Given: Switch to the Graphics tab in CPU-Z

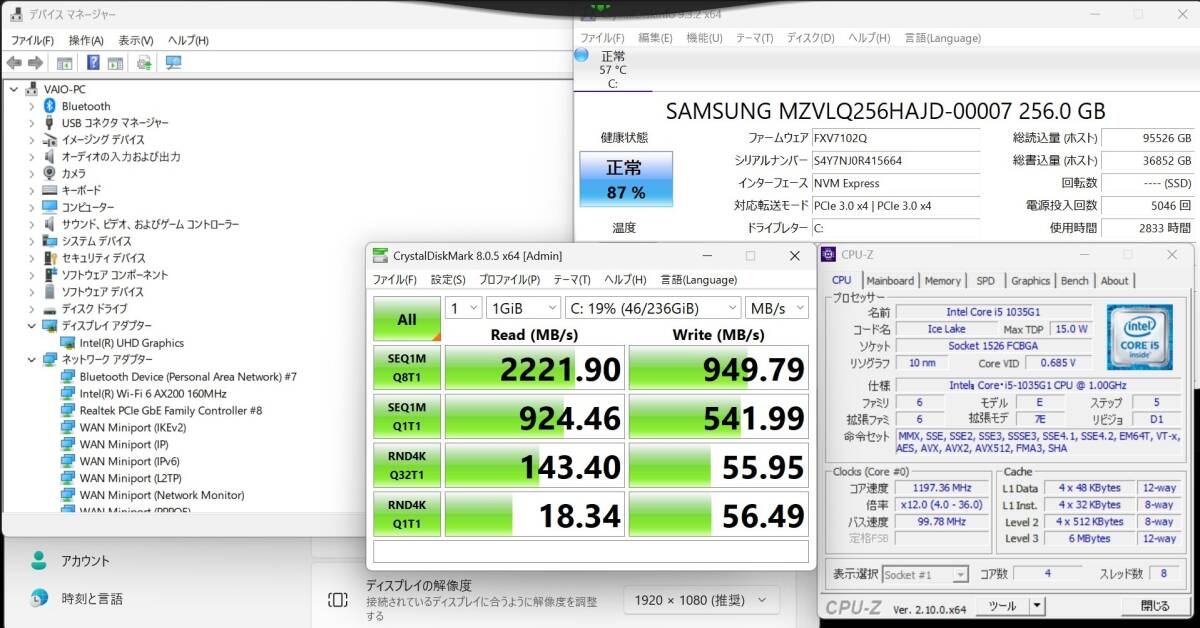Looking at the screenshot, I should point(1030,281).
